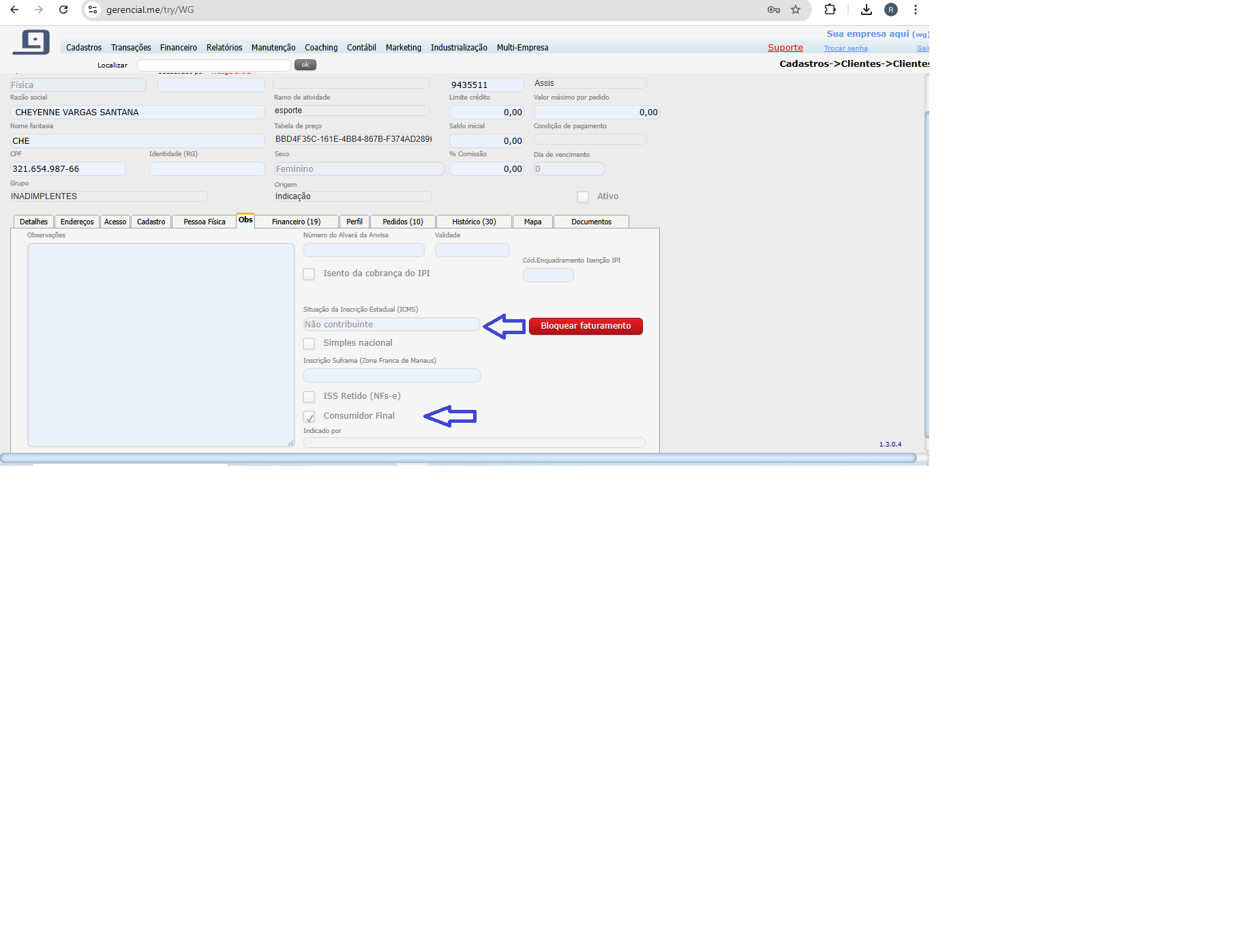Toggle the Consumidor Final checkbox

point(310,417)
